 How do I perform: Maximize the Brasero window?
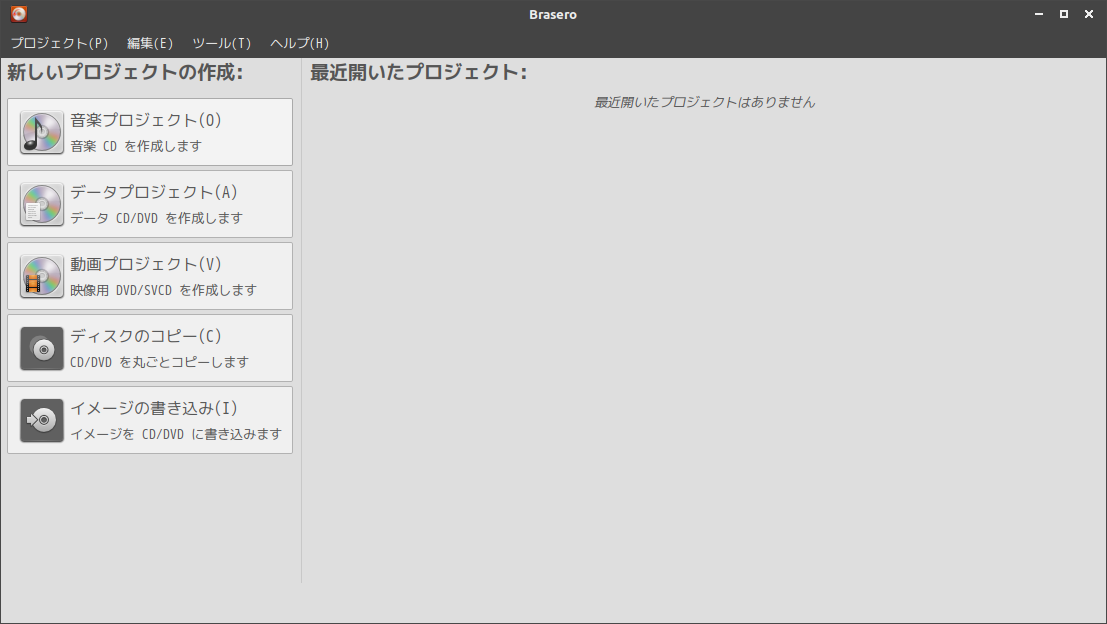[1064, 14]
